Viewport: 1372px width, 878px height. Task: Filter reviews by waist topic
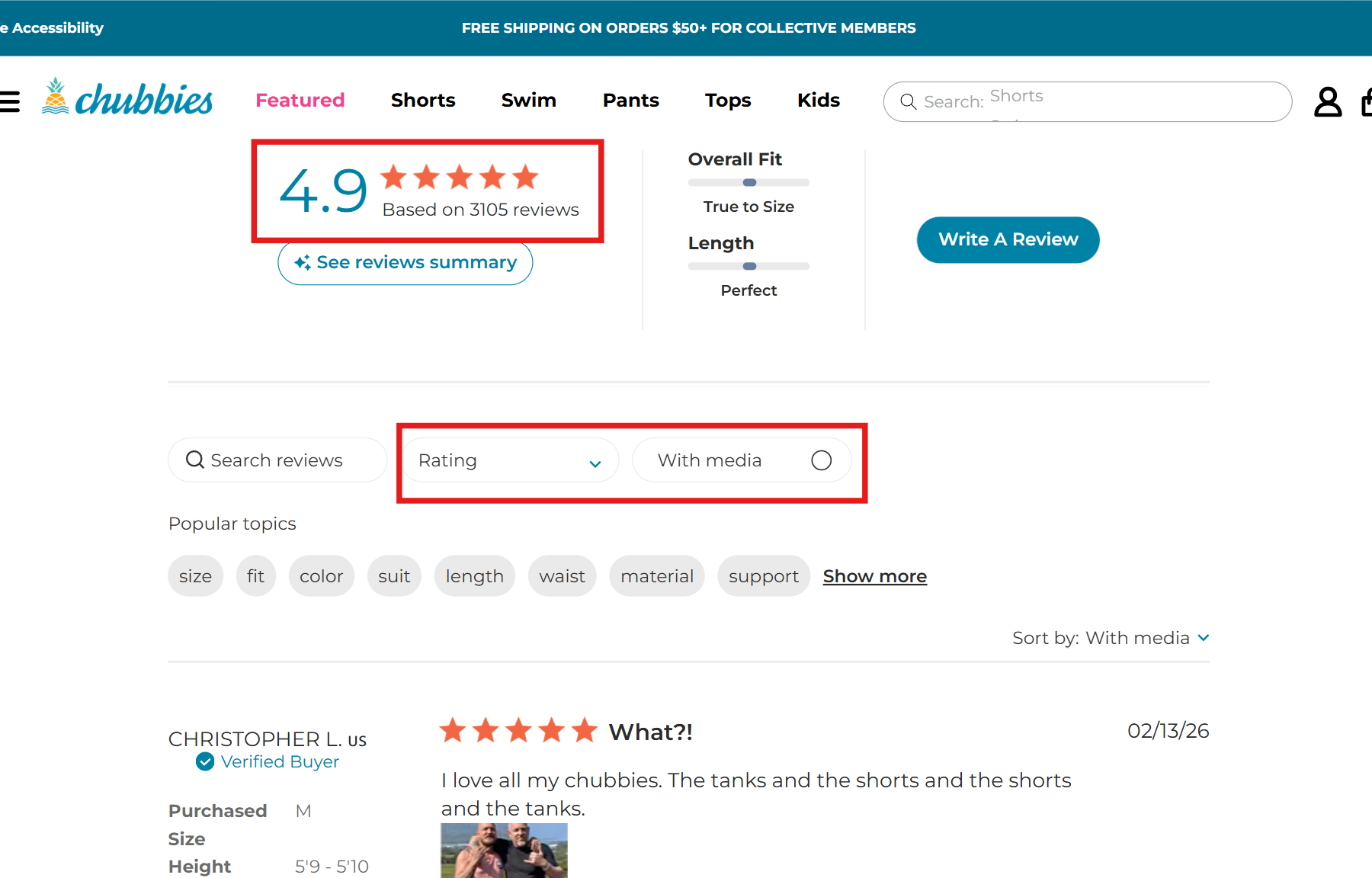pyautogui.click(x=562, y=576)
